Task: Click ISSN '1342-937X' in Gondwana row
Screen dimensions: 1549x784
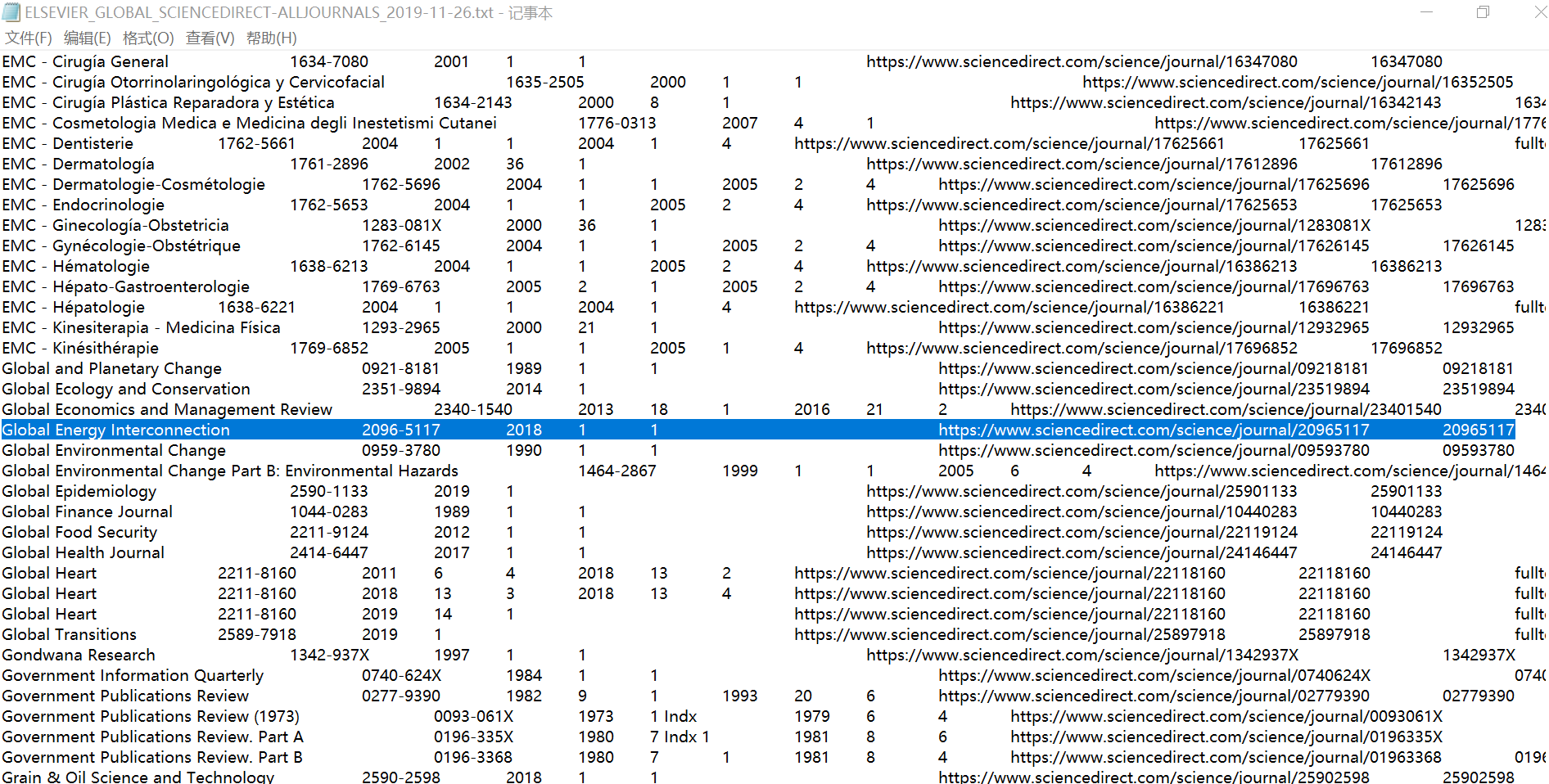Action: [x=330, y=655]
